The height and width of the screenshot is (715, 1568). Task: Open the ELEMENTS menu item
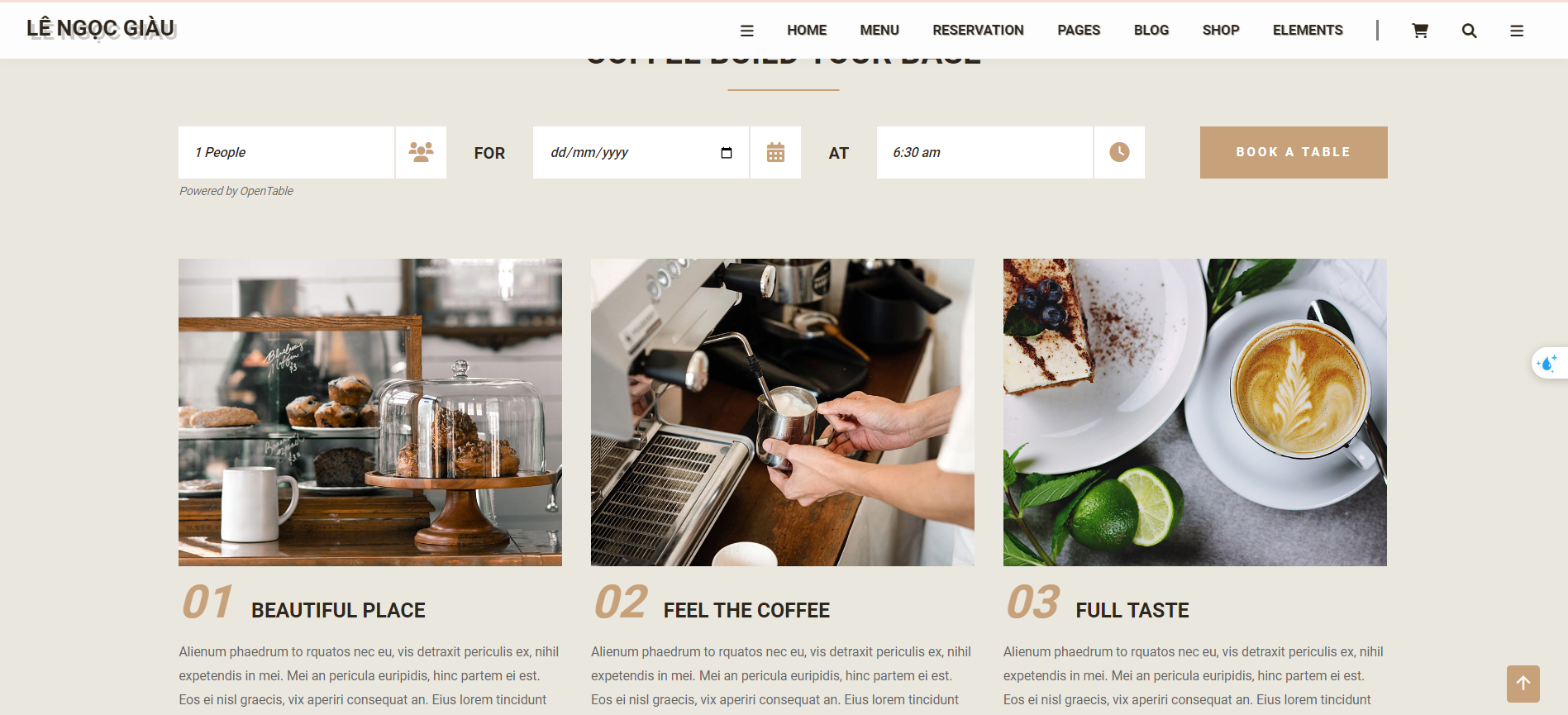(x=1308, y=31)
